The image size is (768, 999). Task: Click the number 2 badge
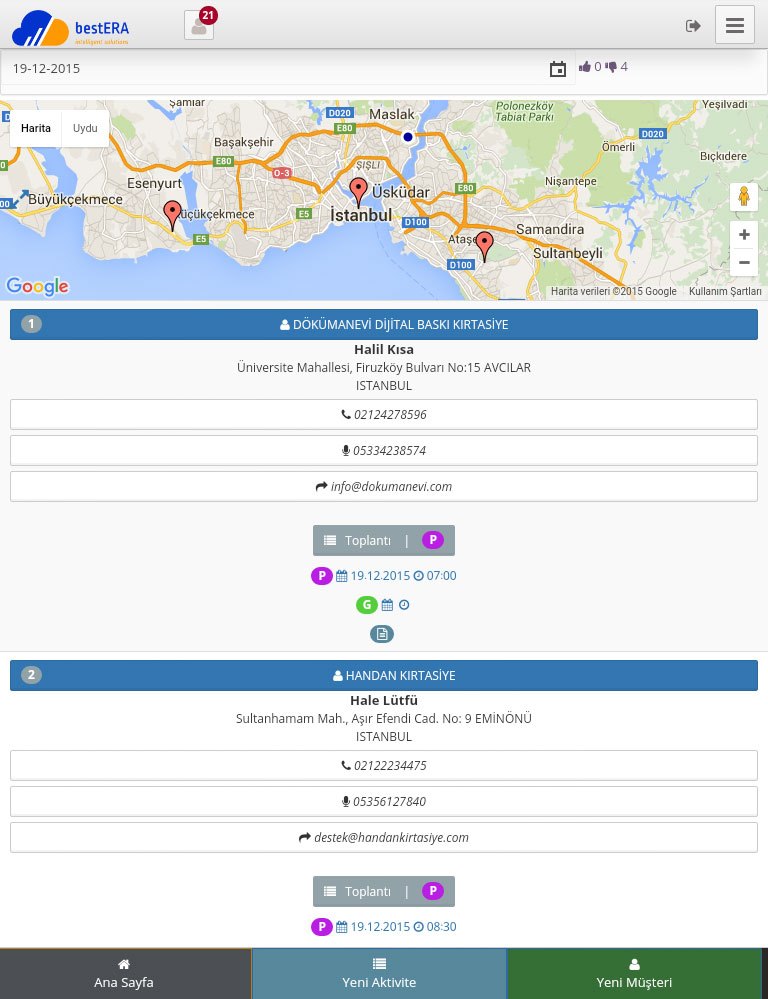point(31,675)
